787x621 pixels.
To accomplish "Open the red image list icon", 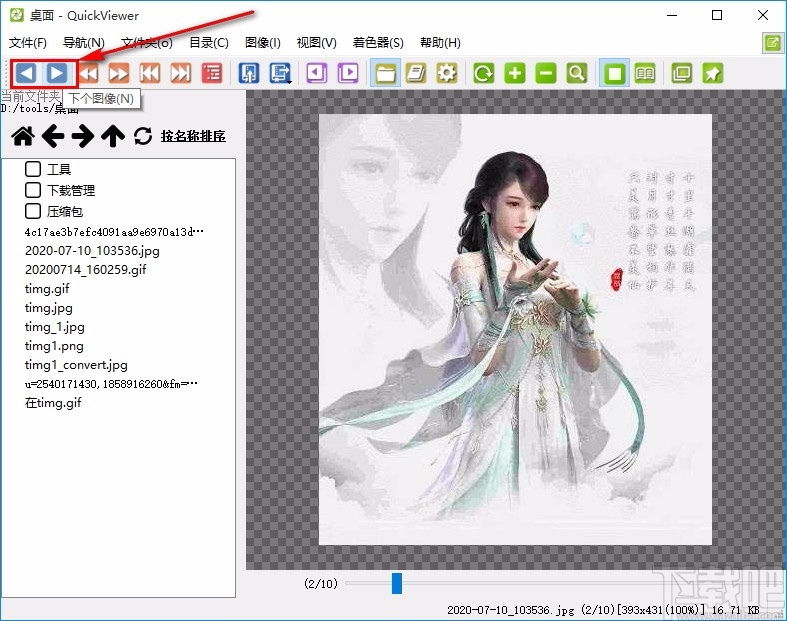I will click(x=212, y=73).
